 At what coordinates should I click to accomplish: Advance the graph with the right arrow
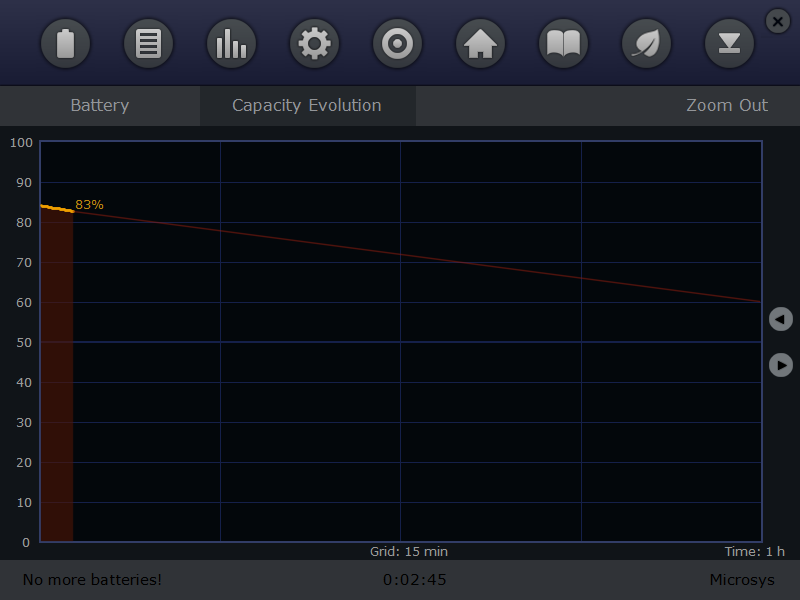coord(781,365)
